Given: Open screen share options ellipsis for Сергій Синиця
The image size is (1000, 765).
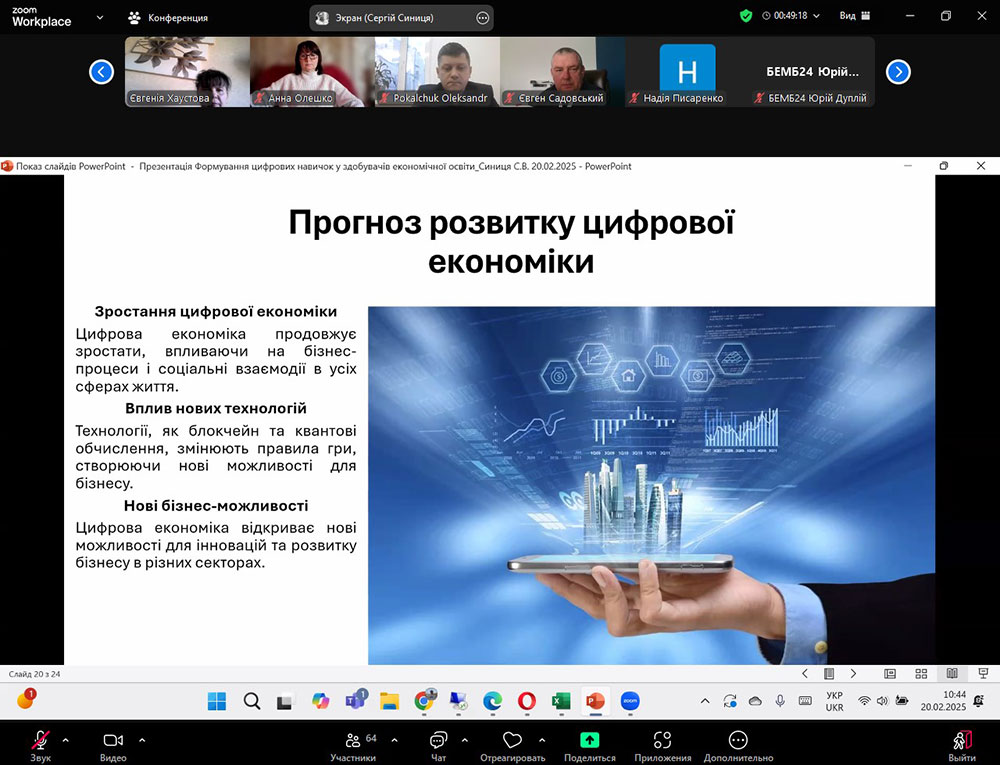Looking at the screenshot, I should click(483, 18).
